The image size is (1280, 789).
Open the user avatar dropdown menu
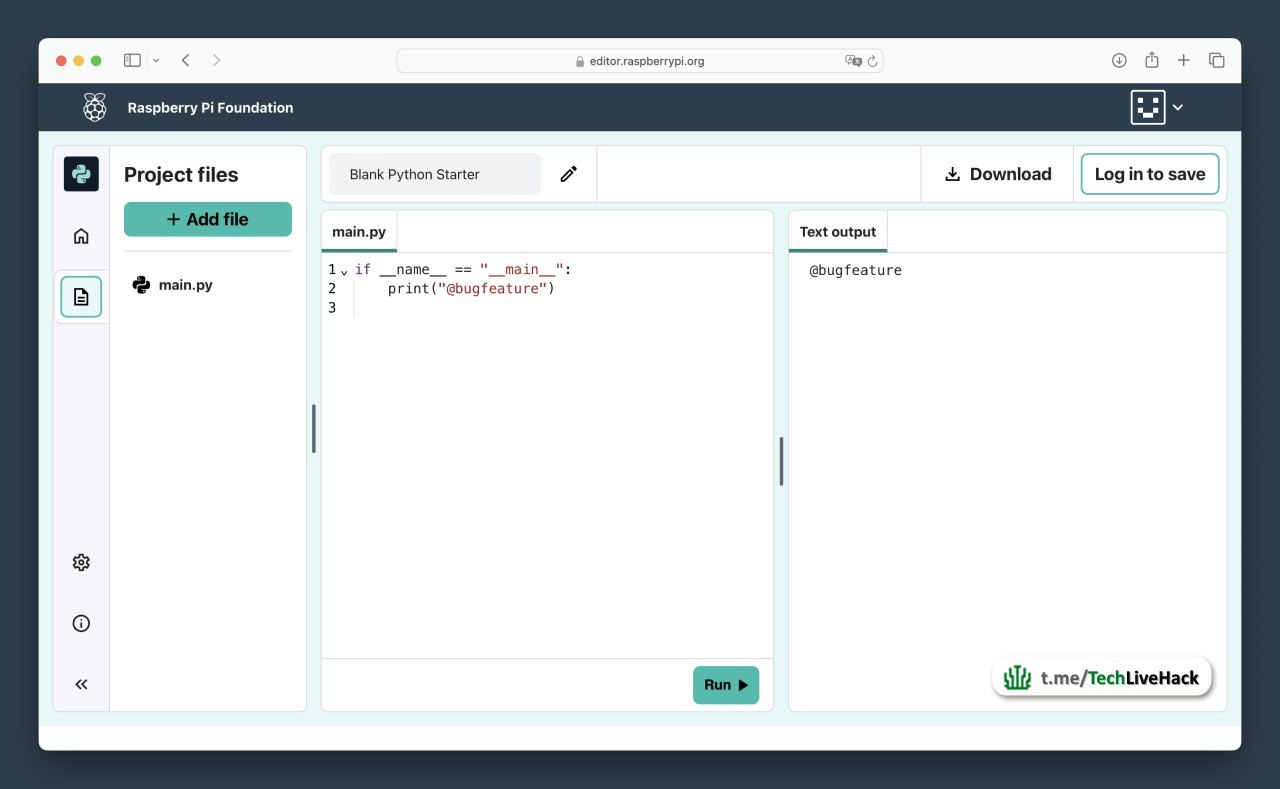[1157, 107]
